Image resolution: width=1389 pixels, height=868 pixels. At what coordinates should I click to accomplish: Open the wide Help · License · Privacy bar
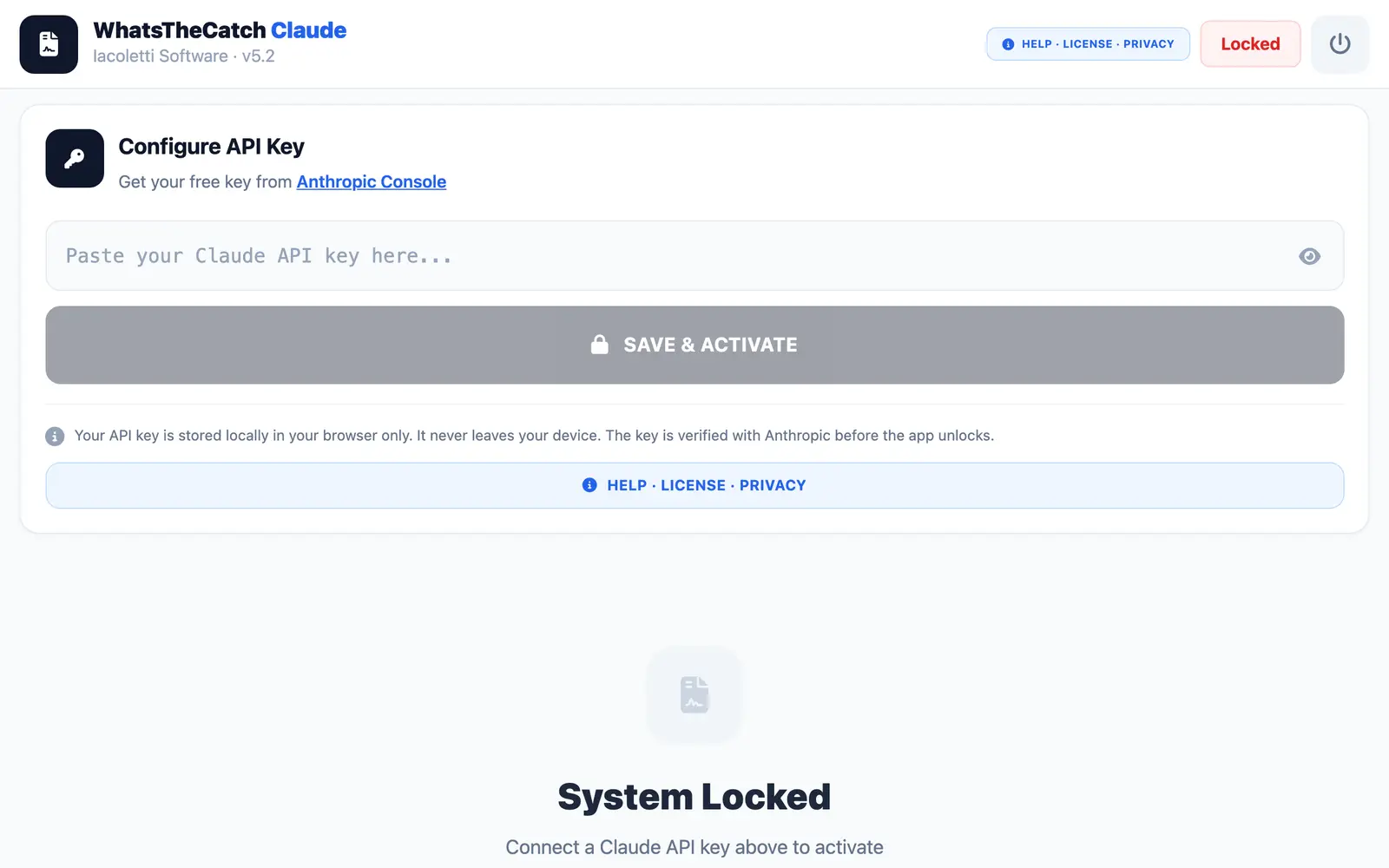pos(694,485)
